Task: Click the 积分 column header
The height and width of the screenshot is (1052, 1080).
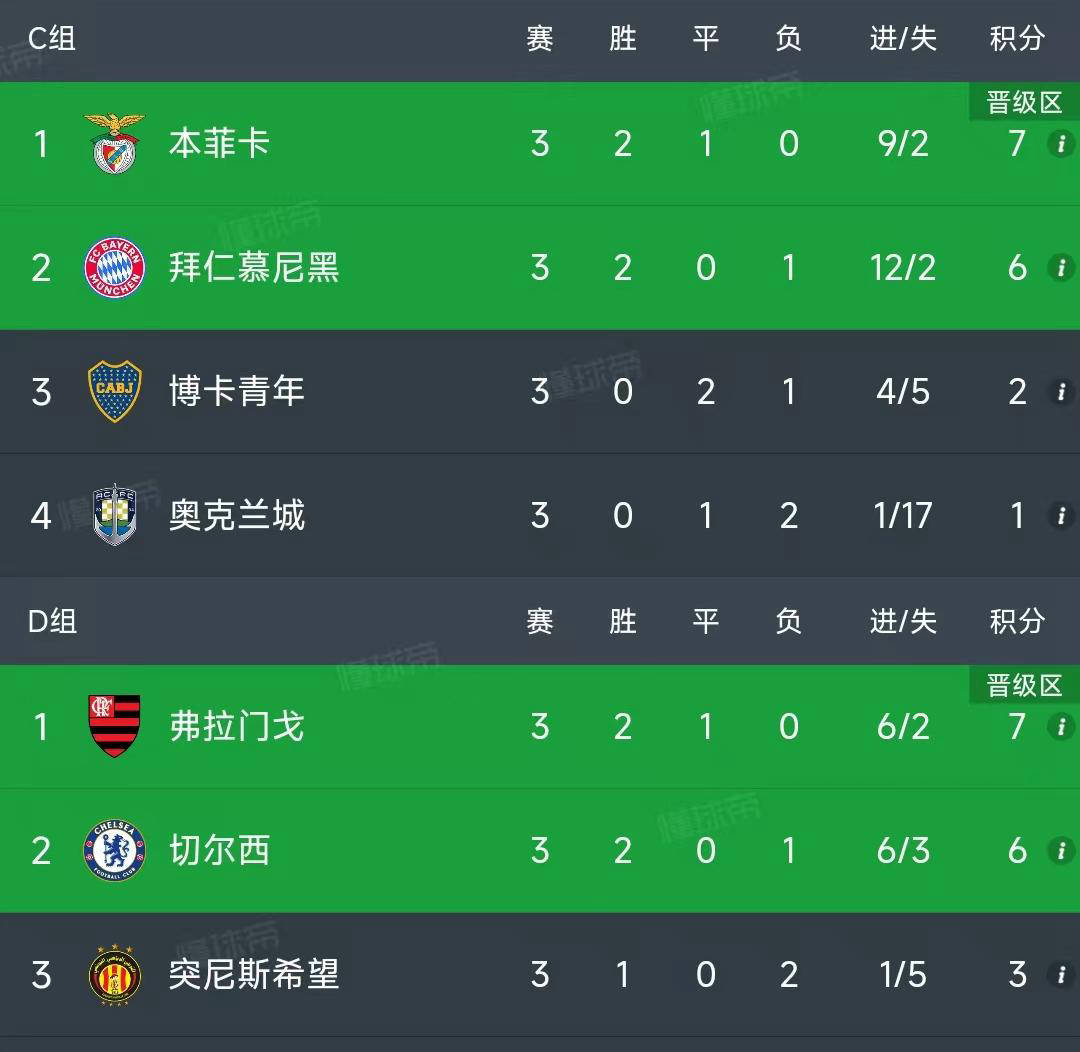Action: tap(1017, 39)
